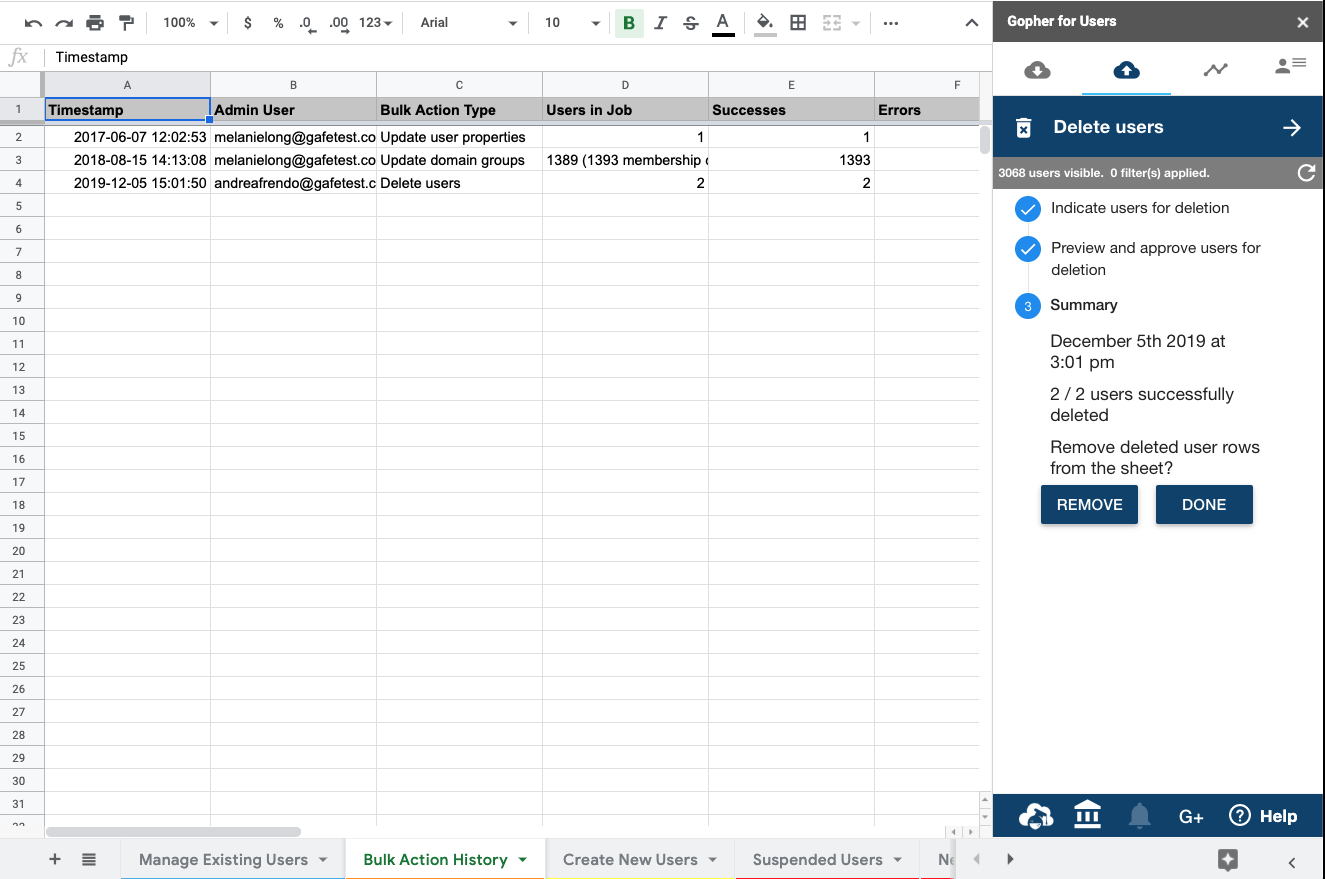Click the paint format roller icon
This screenshot has width=1325, height=879.
point(126,23)
